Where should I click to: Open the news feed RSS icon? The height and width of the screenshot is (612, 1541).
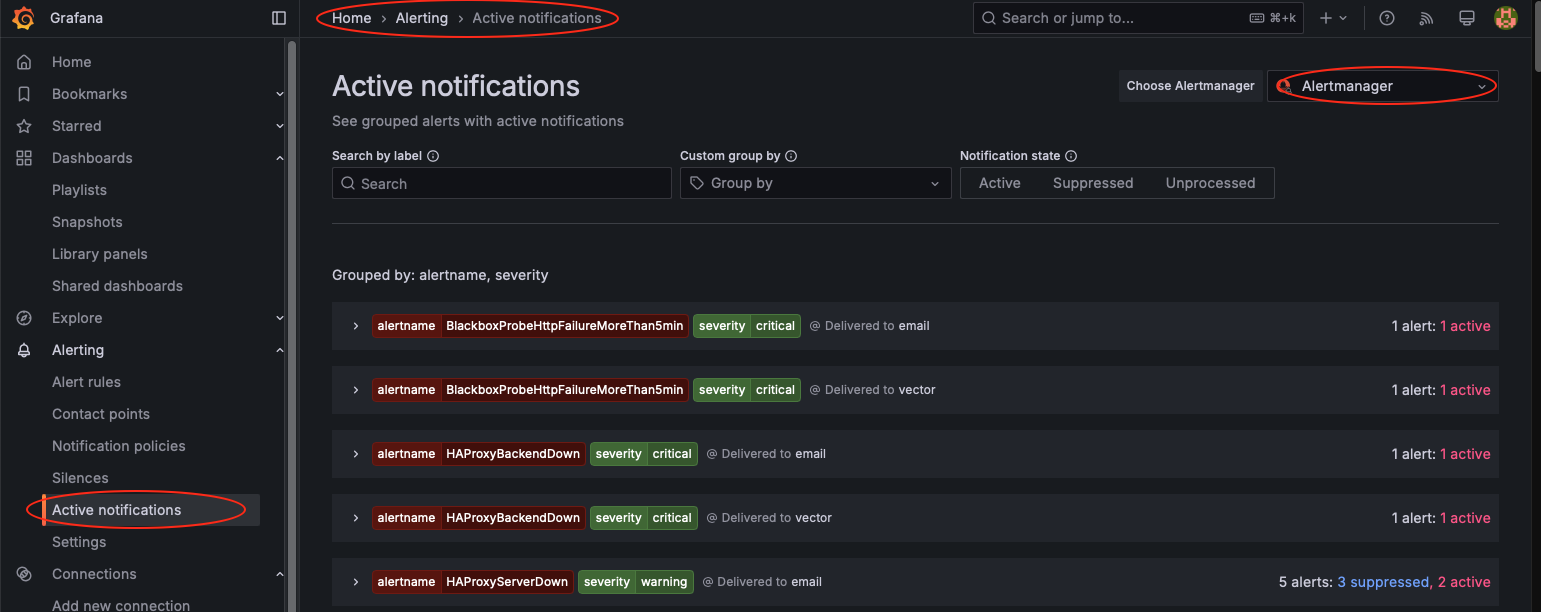[x=1427, y=18]
